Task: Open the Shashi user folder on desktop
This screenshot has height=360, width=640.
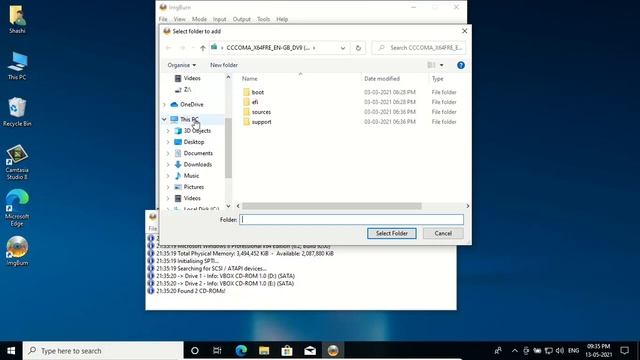Action: (17, 19)
